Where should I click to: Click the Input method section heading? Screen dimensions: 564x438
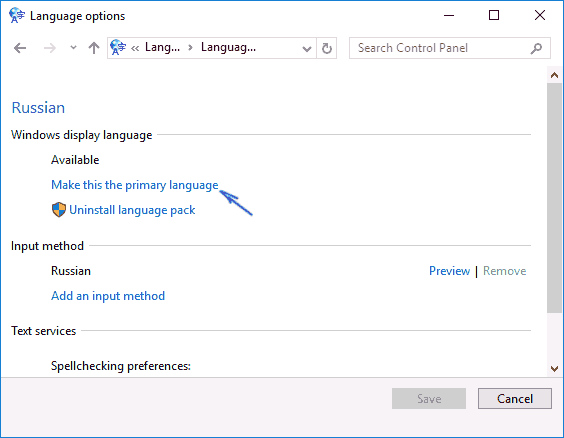(x=47, y=246)
